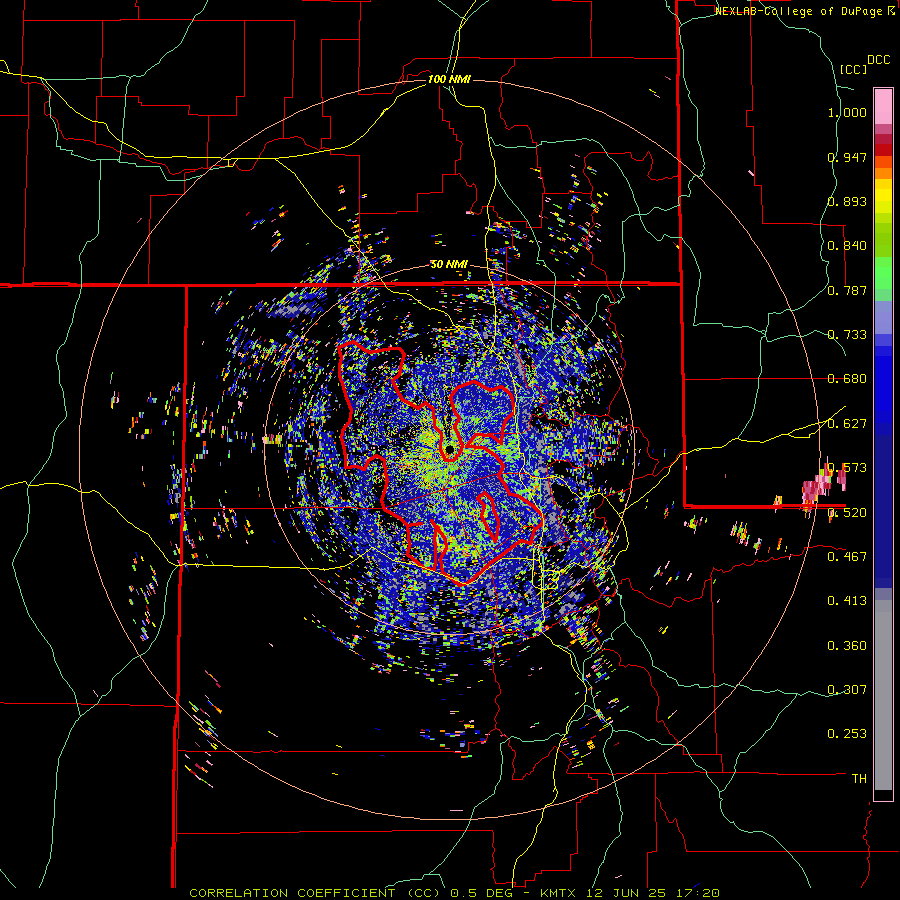This screenshot has height=900, width=900.
Task: Click the 0.467 legend value
Action: click(x=847, y=556)
